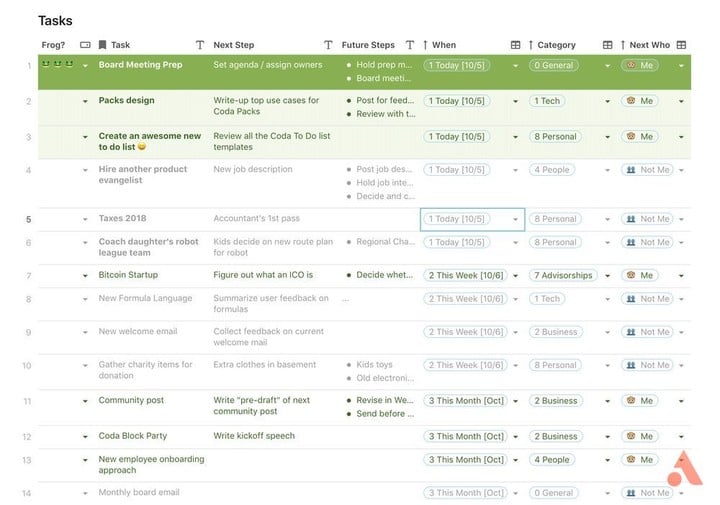This screenshot has height=505, width=720.
Task: Click the Next Step column header
Action: tap(234, 45)
